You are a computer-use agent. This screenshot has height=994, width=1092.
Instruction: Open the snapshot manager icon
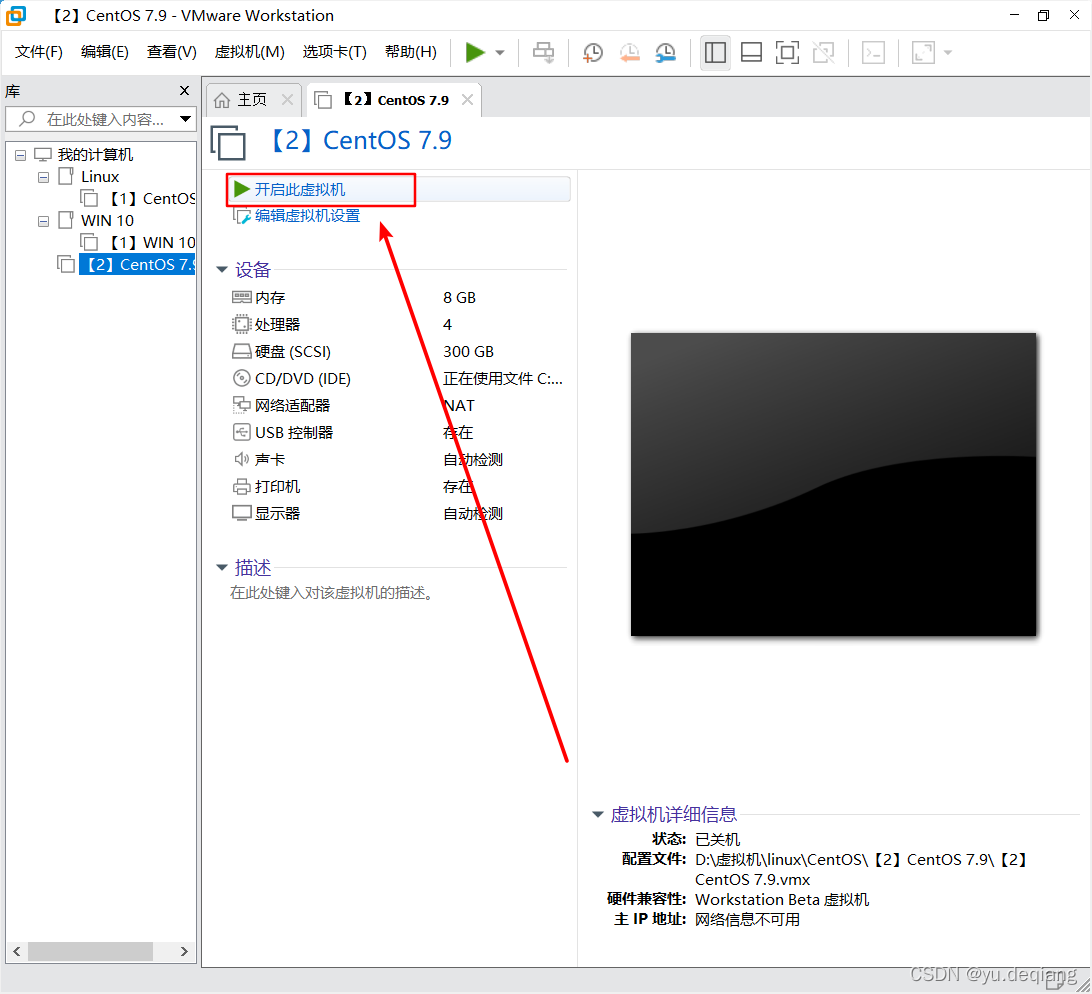(x=666, y=52)
